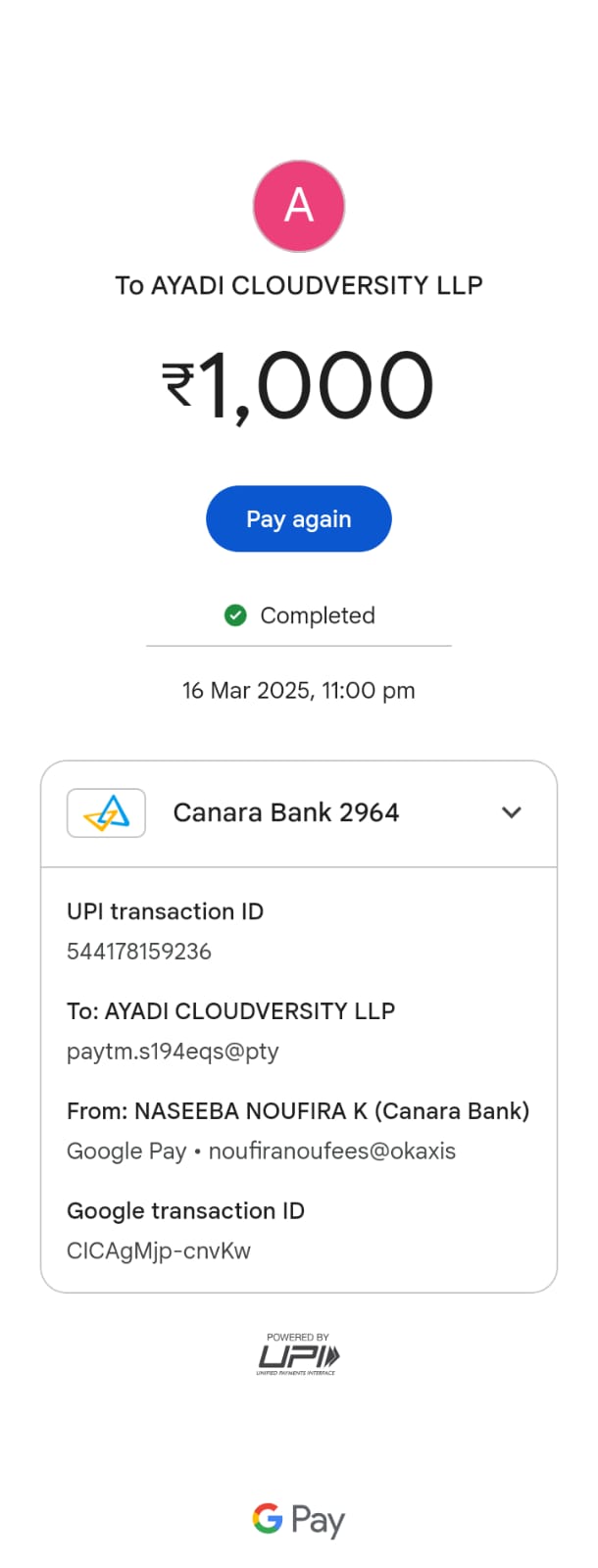Click the UPI transaction ID label
The height and width of the screenshot is (1568, 598).
point(165,911)
